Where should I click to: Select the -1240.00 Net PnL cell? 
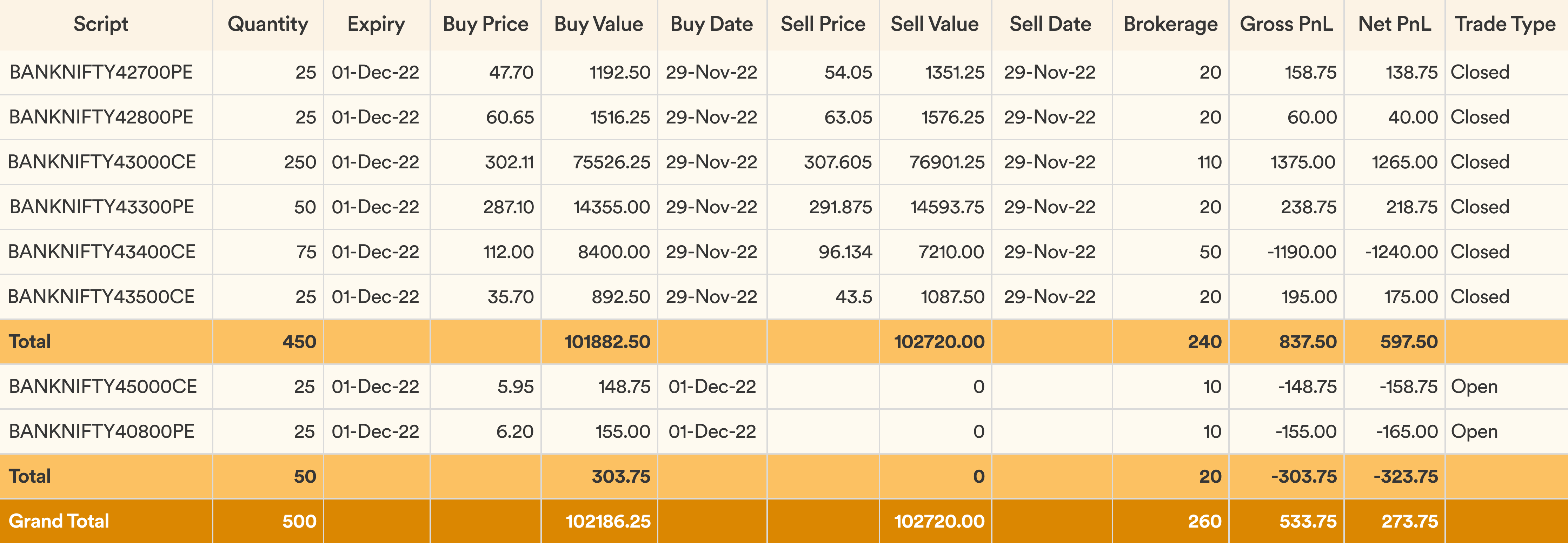click(1401, 252)
